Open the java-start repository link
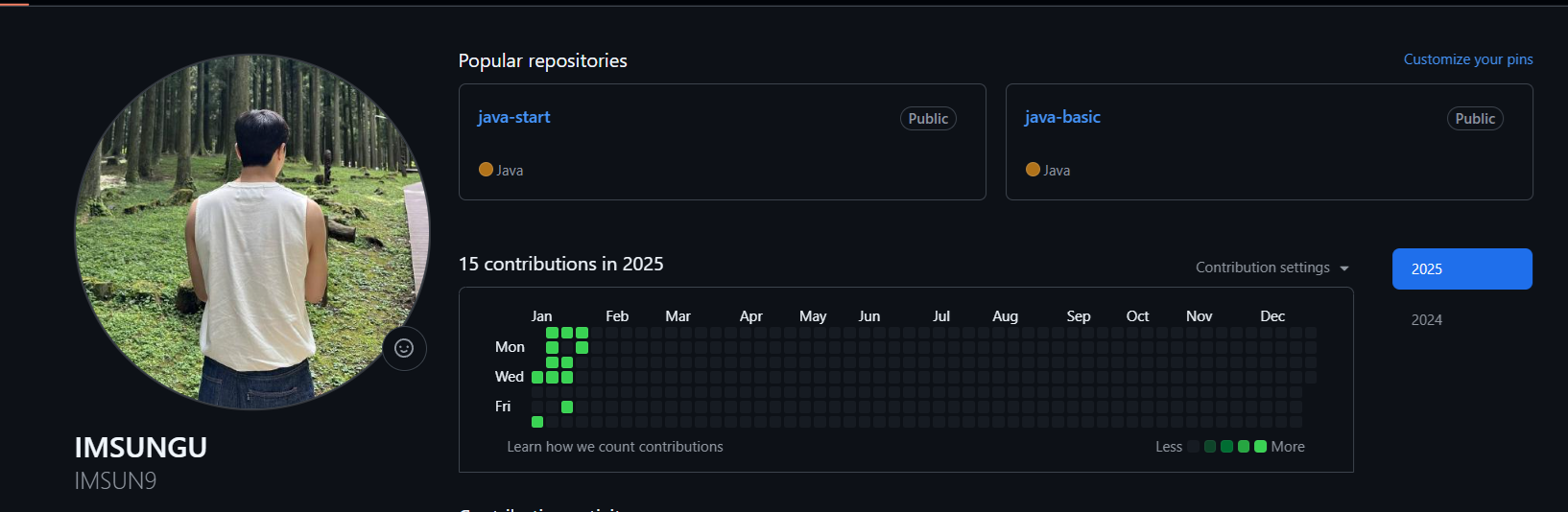This screenshot has width=1568, height=512. click(513, 117)
